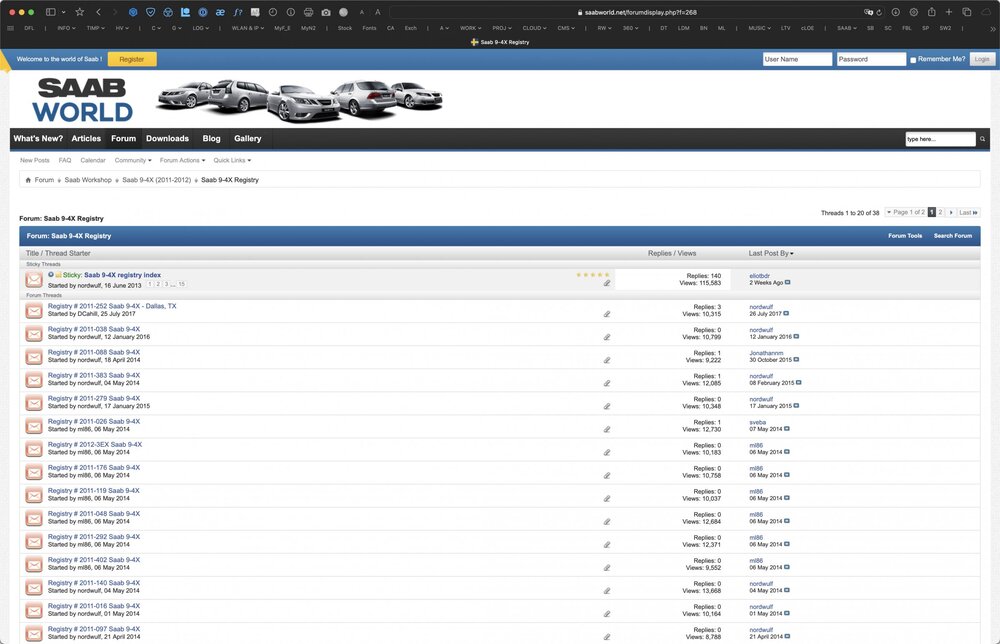This screenshot has width=1000, height=644.
Task: Open the "What's New?" nav tab
Action: tap(38, 138)
